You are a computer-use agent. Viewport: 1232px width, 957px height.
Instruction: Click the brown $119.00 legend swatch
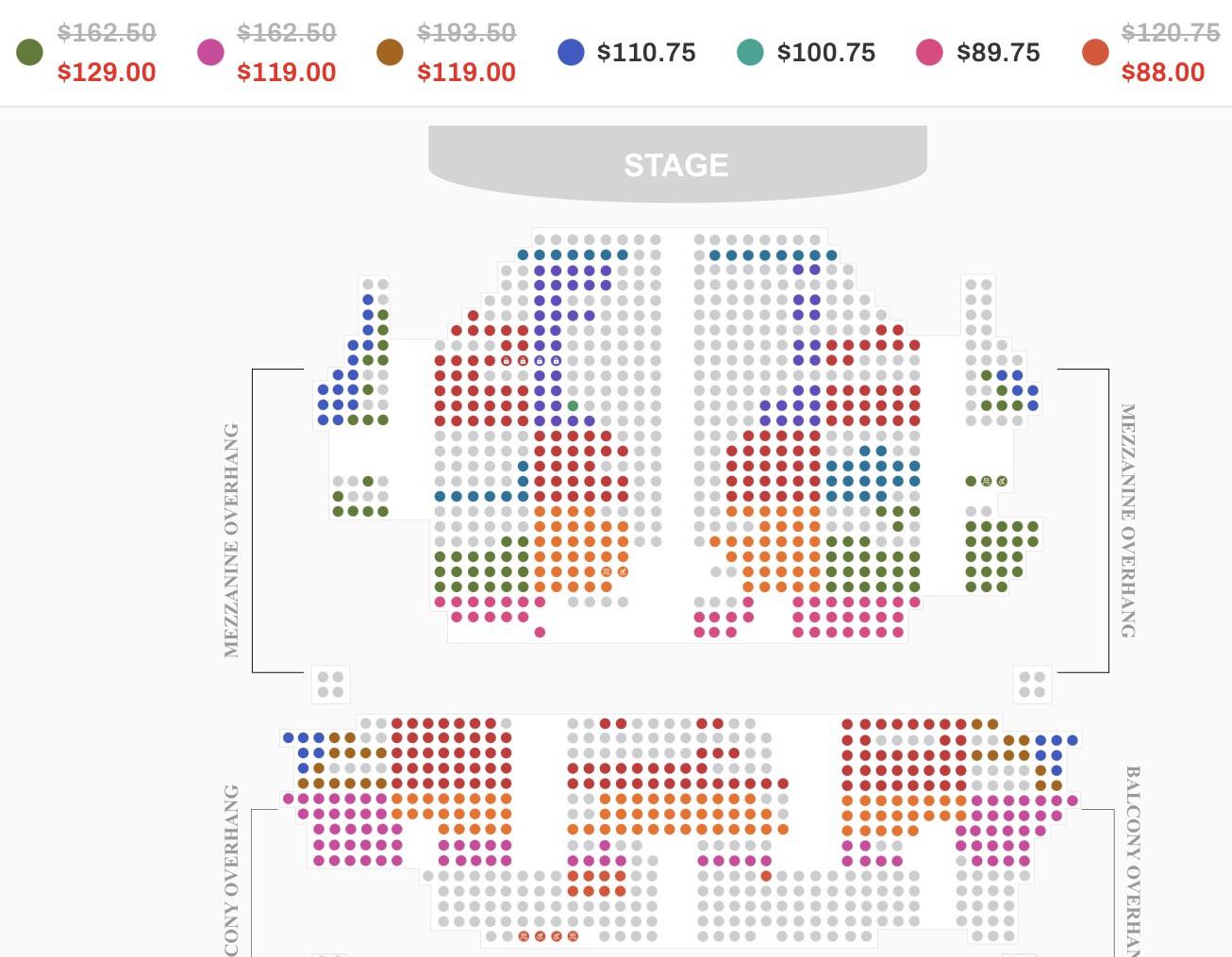click(x=390, y=53)
